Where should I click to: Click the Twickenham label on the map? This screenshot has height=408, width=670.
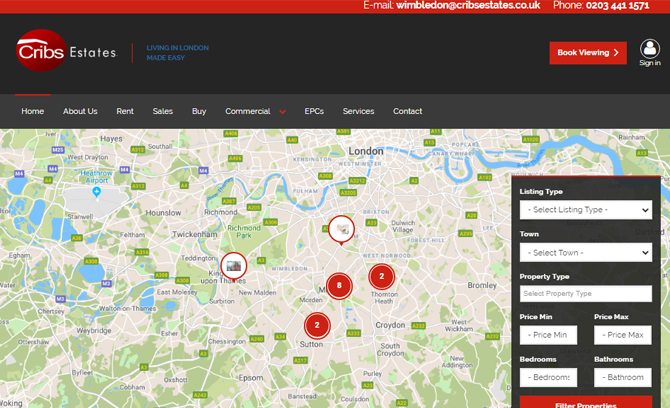click(x=195, y=234)
